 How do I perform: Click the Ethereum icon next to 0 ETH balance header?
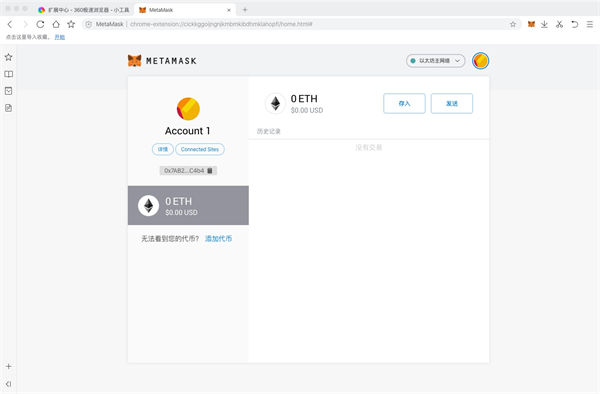pyautogui.click(x=276, y=103)
